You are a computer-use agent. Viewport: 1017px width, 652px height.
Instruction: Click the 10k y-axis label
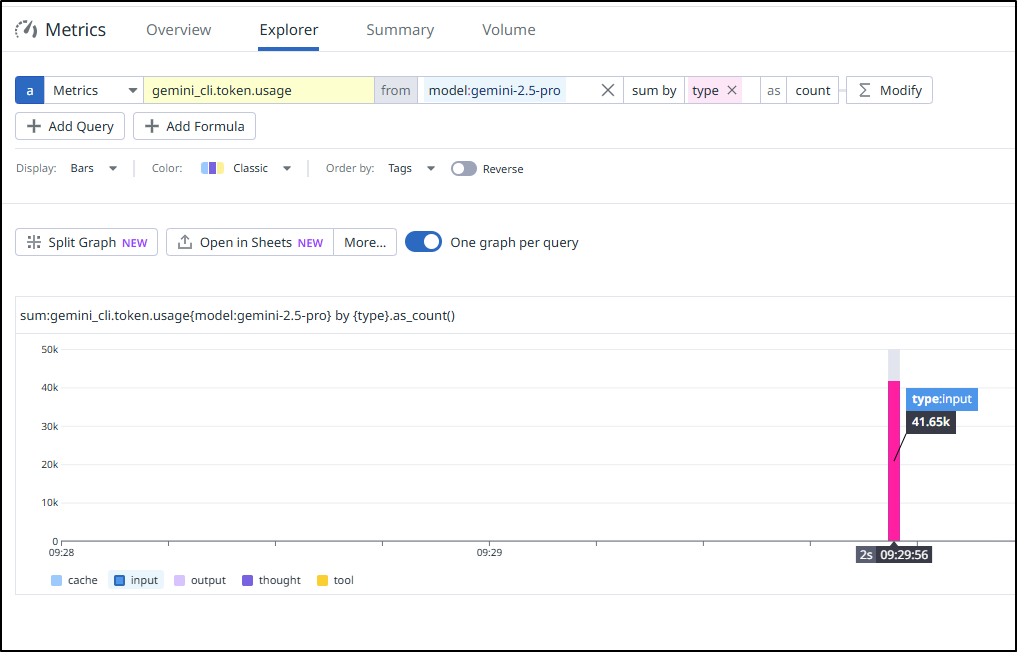pyautogui.click(x=49, y=503)
